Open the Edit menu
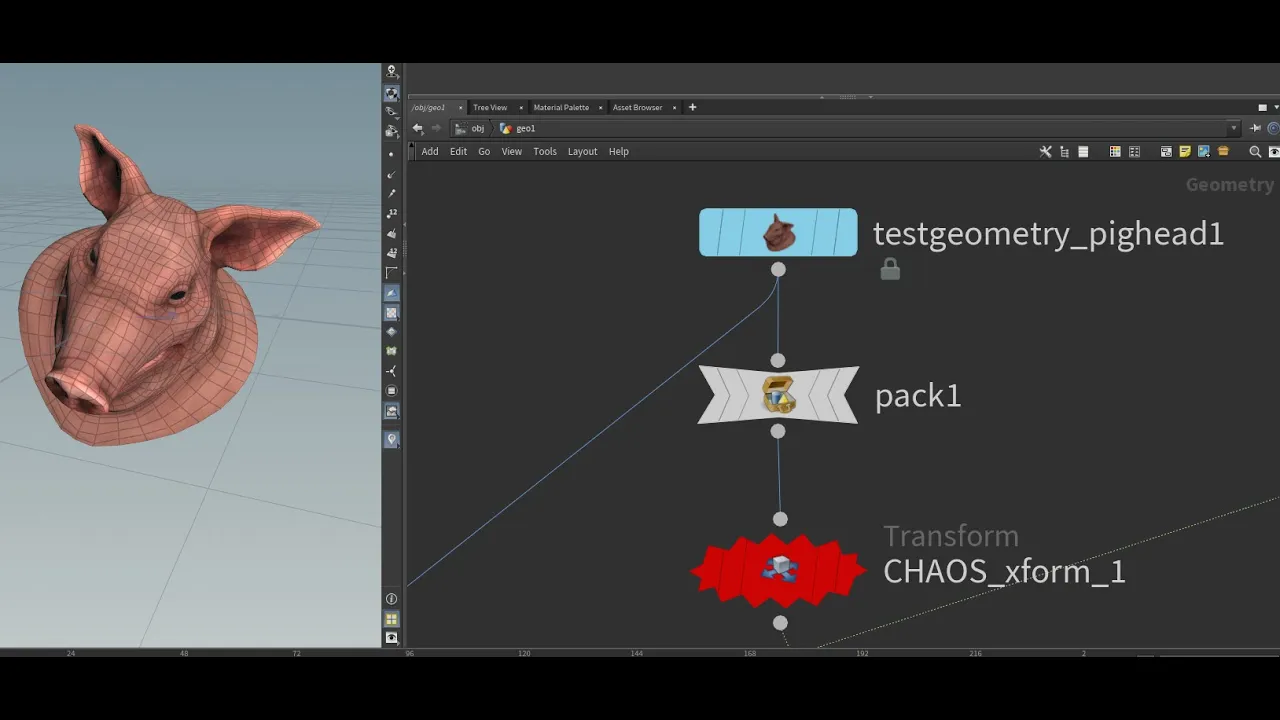The height and width of the screenshot is (720, 1280). [458, 151]
